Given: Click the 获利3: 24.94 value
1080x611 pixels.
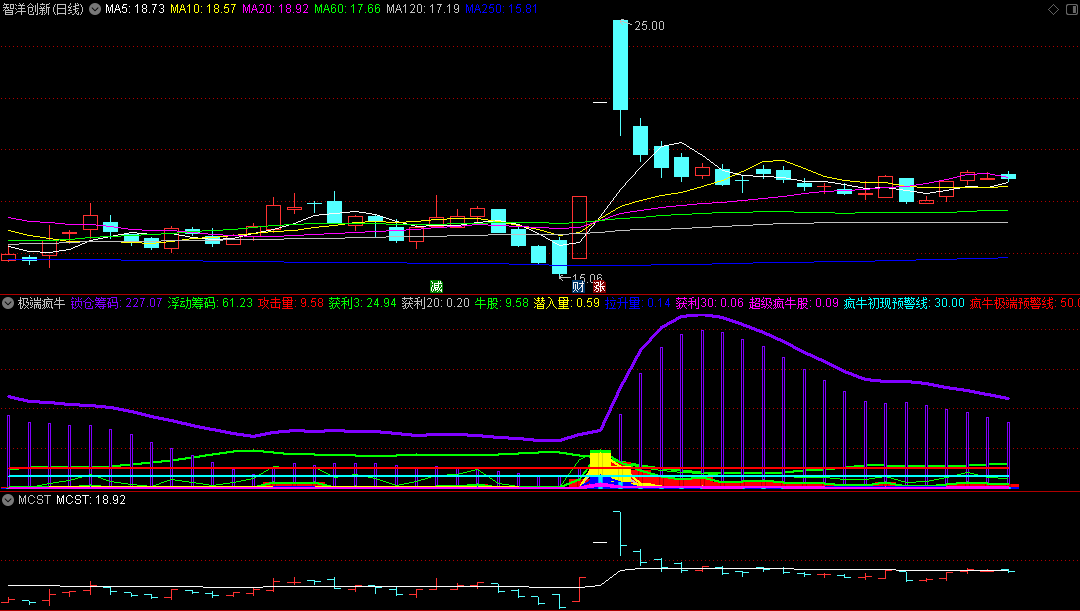Looking at the screenshot, I should coord(362,303).
